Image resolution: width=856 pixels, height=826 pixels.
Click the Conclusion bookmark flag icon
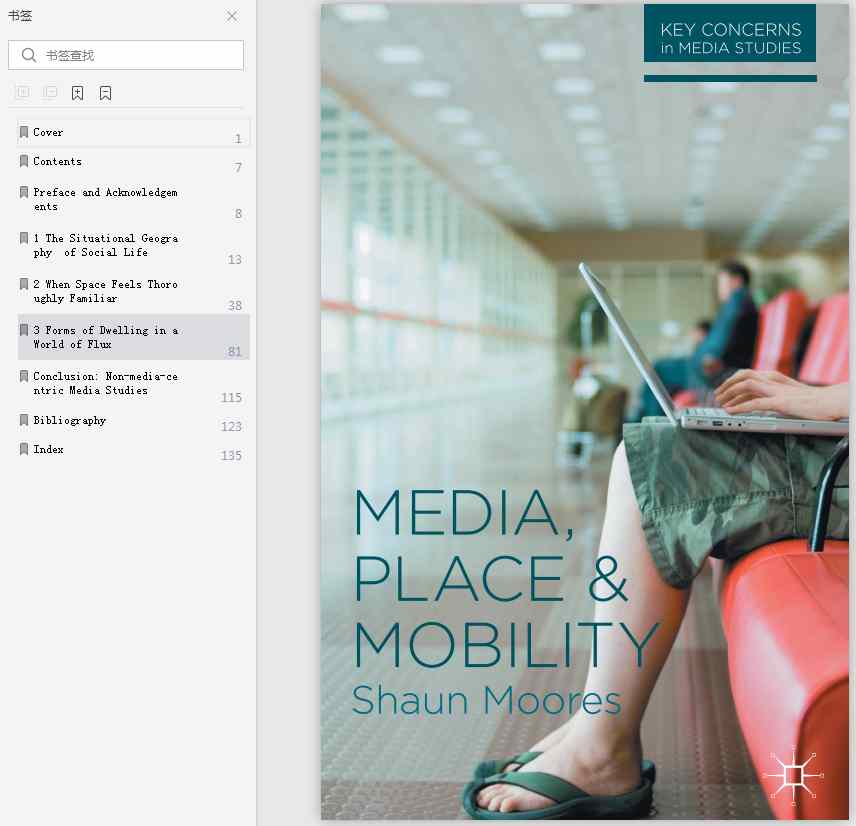pos(24,376)
